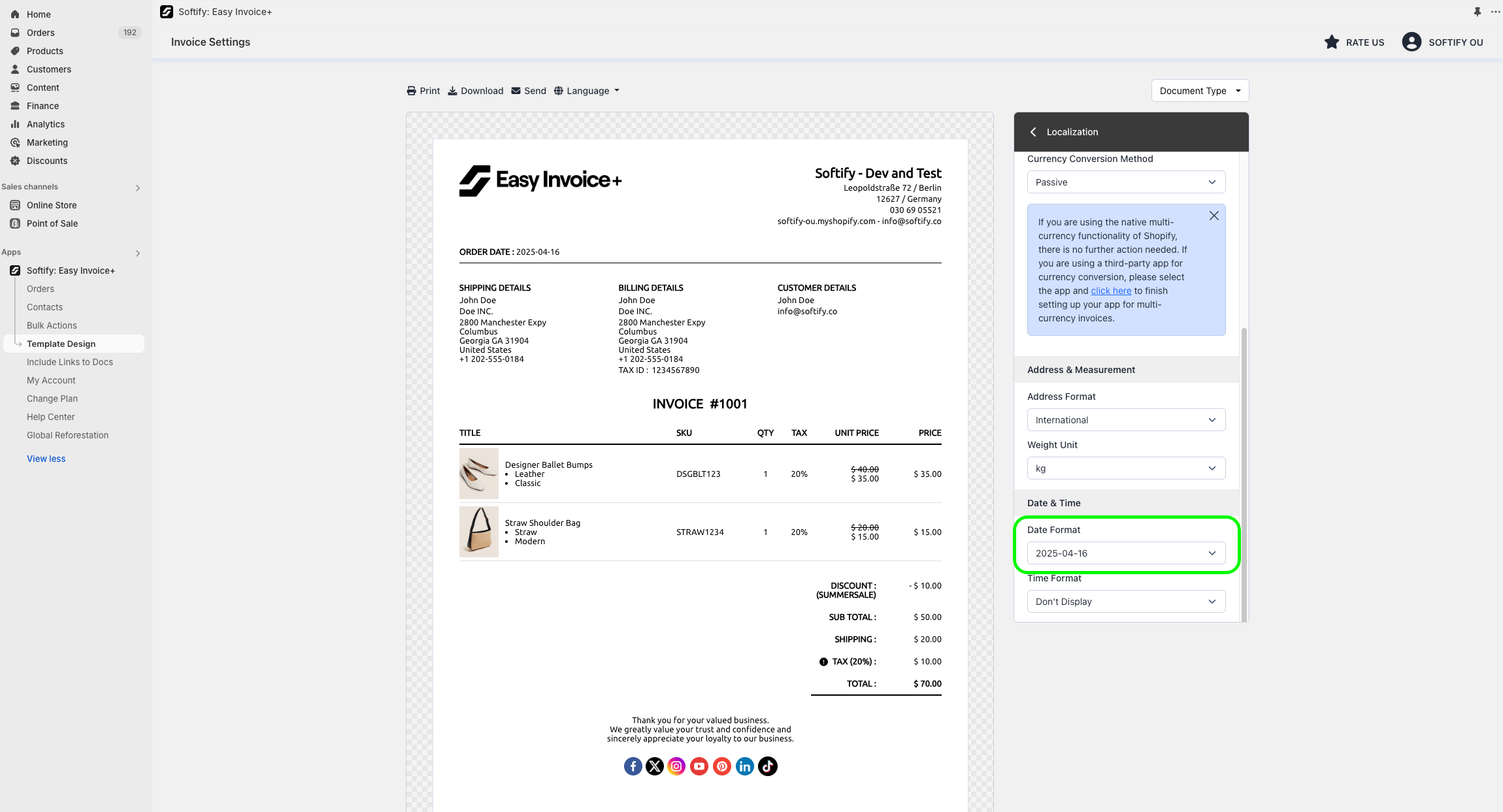Image resolution: width=1503 pixels, height=812 pixels.
Task: Click the pin icon at top right
Action: tap(1477, 12)
